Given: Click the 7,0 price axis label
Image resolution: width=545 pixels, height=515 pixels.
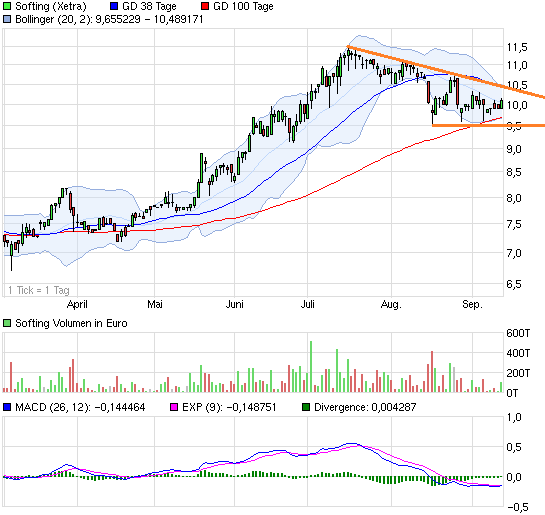Looking at the screenshot, I should click(x=514, y=253).
